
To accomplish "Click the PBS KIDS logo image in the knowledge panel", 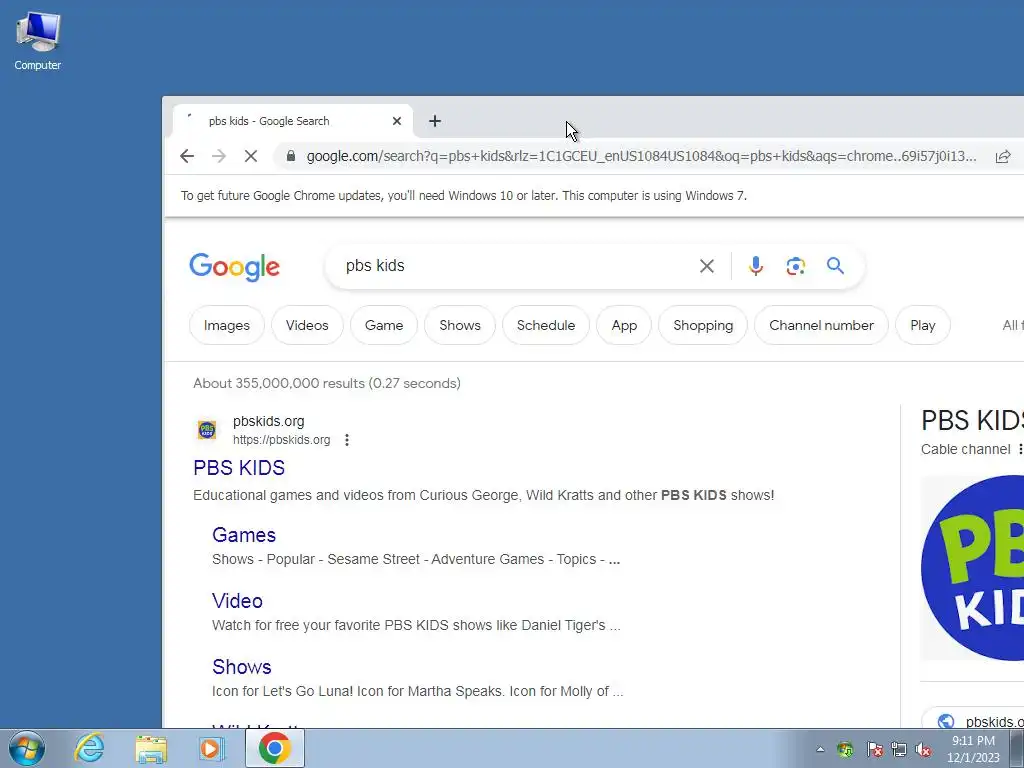I will point(972,568).
